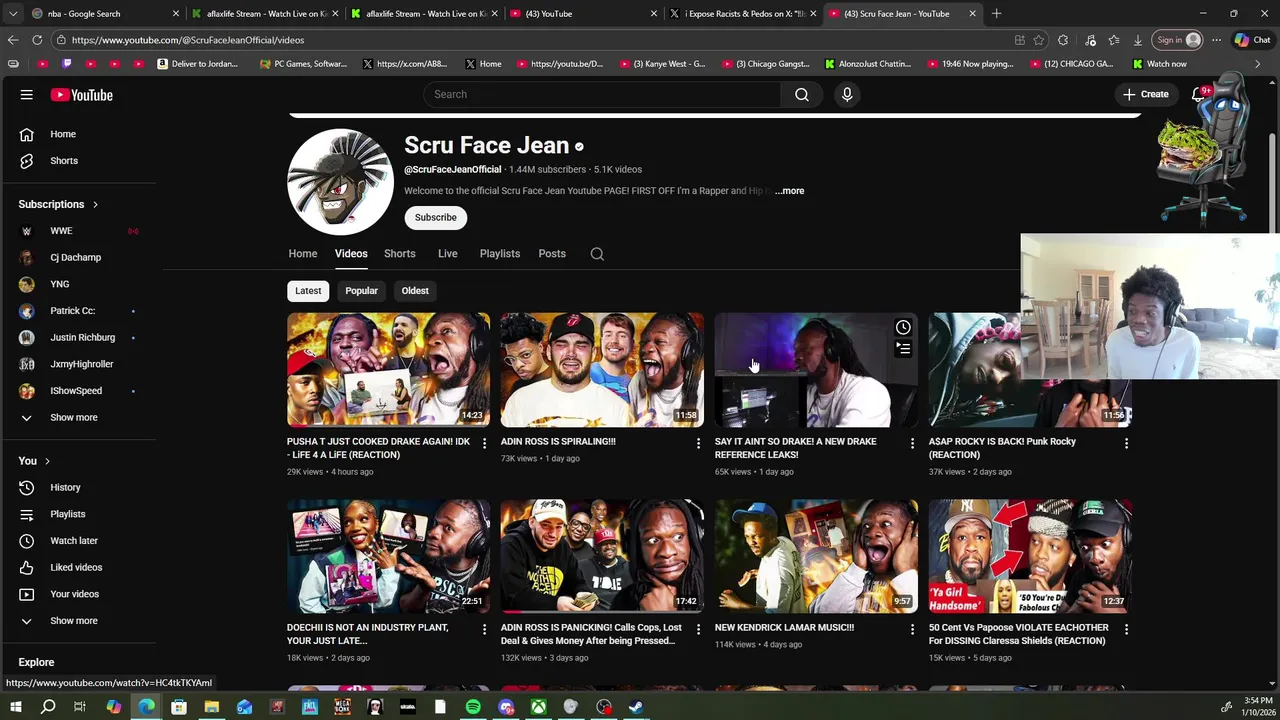Screen dimensions: 1280x720
Task: Open Edge settings and more menu
Action: 1216,40
